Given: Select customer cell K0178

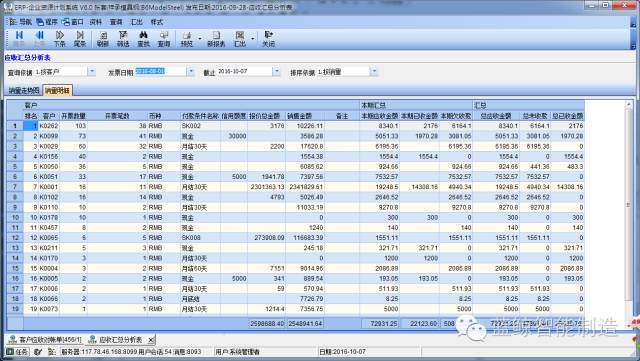Looking at the screenshot, I should [x=49, y=217].
